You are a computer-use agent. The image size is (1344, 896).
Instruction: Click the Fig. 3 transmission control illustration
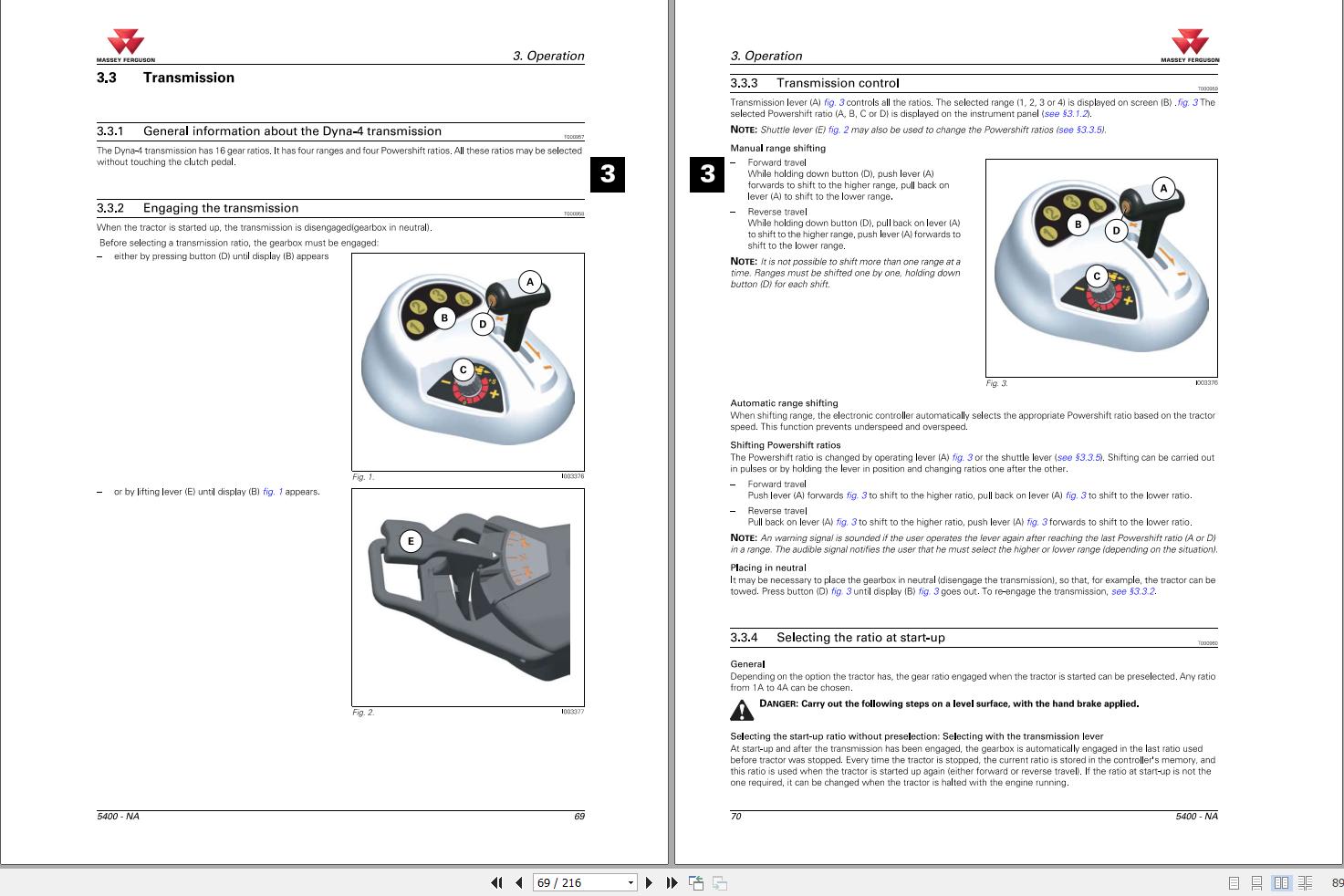(x=1101, y=267)
